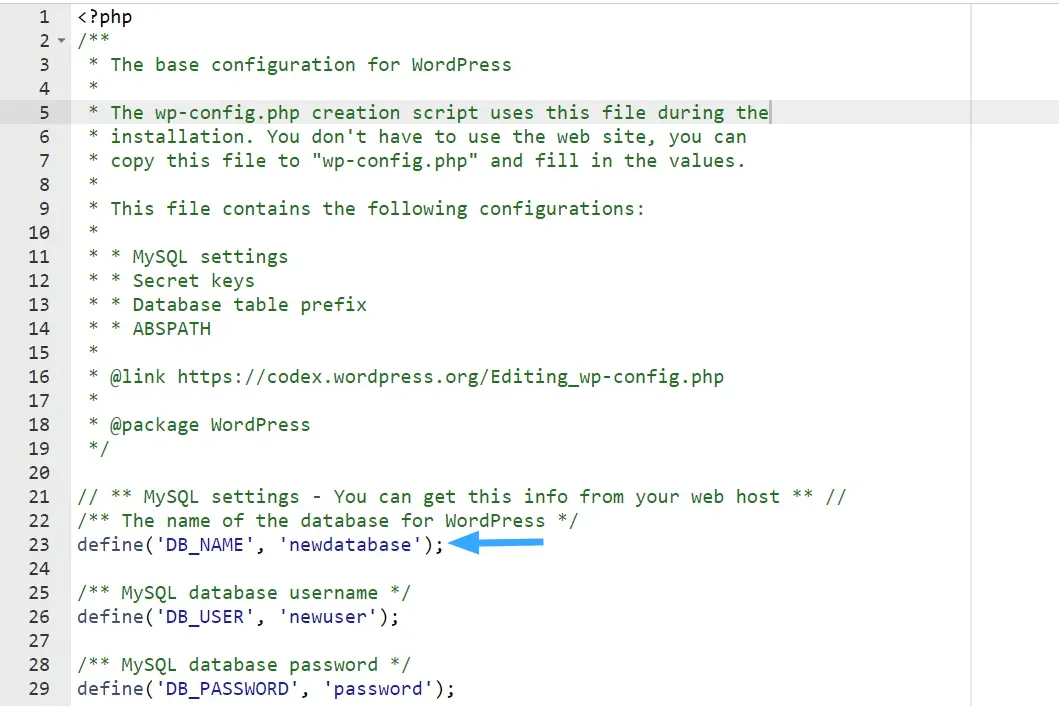This screenshot has width=1059, height=706.
Task: Select line number 26 in the gutter
Action: tap(38, 616)
